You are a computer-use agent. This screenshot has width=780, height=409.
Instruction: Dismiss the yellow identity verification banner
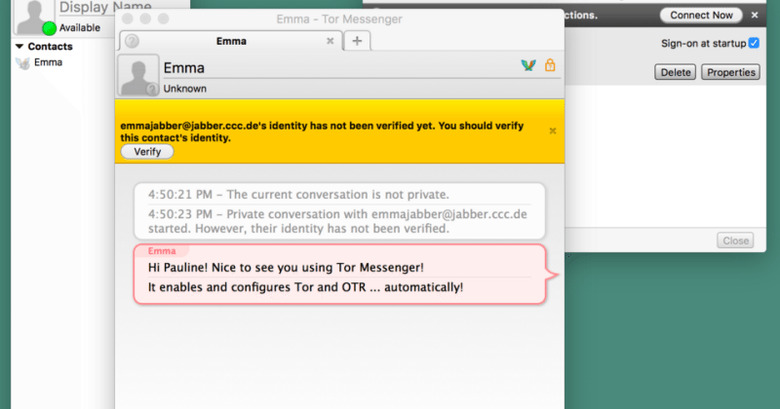(553, 131)
